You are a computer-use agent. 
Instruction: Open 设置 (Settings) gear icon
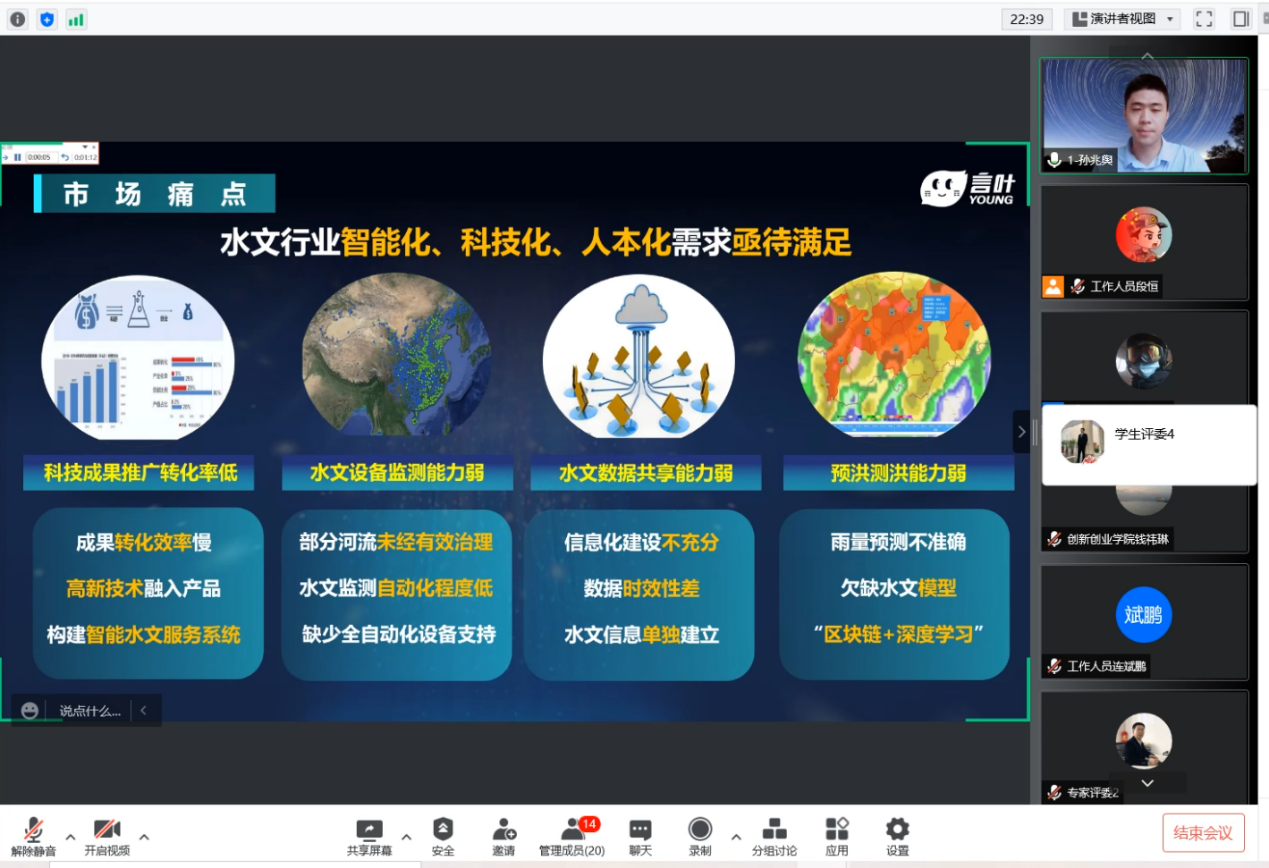pos(897,835)
